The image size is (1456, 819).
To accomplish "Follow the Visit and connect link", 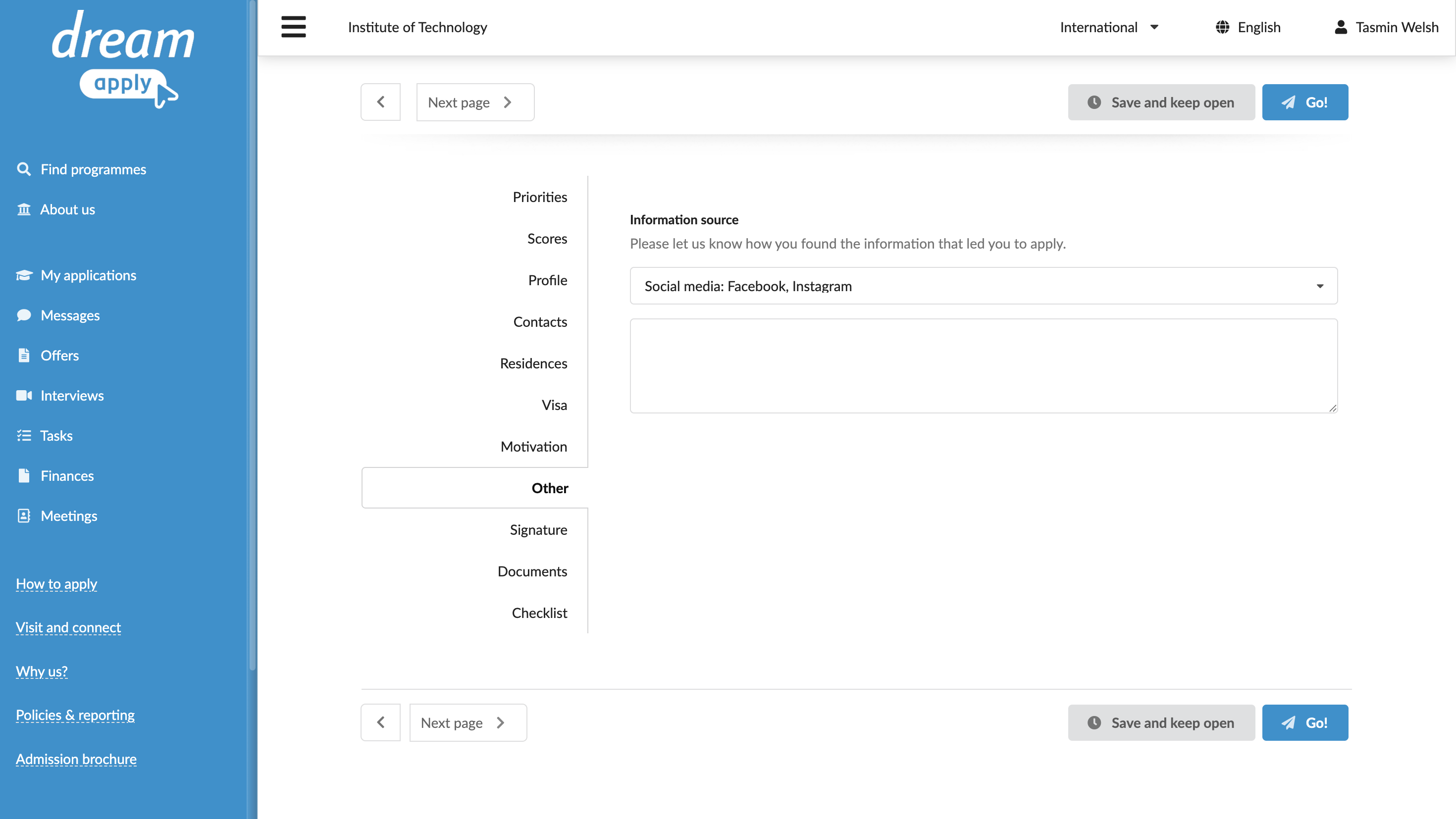I will coord(68,627).
